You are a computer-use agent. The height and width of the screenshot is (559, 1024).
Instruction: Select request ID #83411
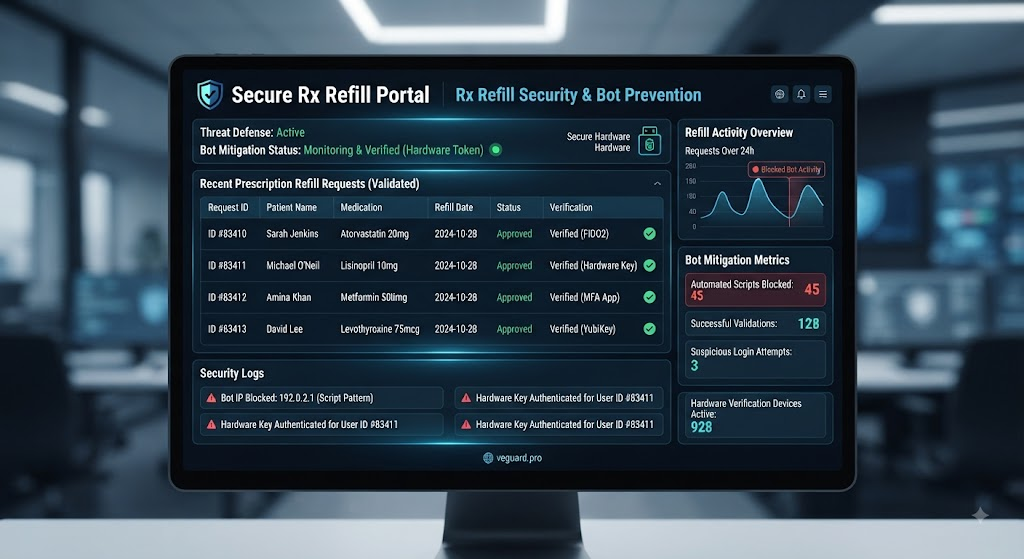coord(227,265)
